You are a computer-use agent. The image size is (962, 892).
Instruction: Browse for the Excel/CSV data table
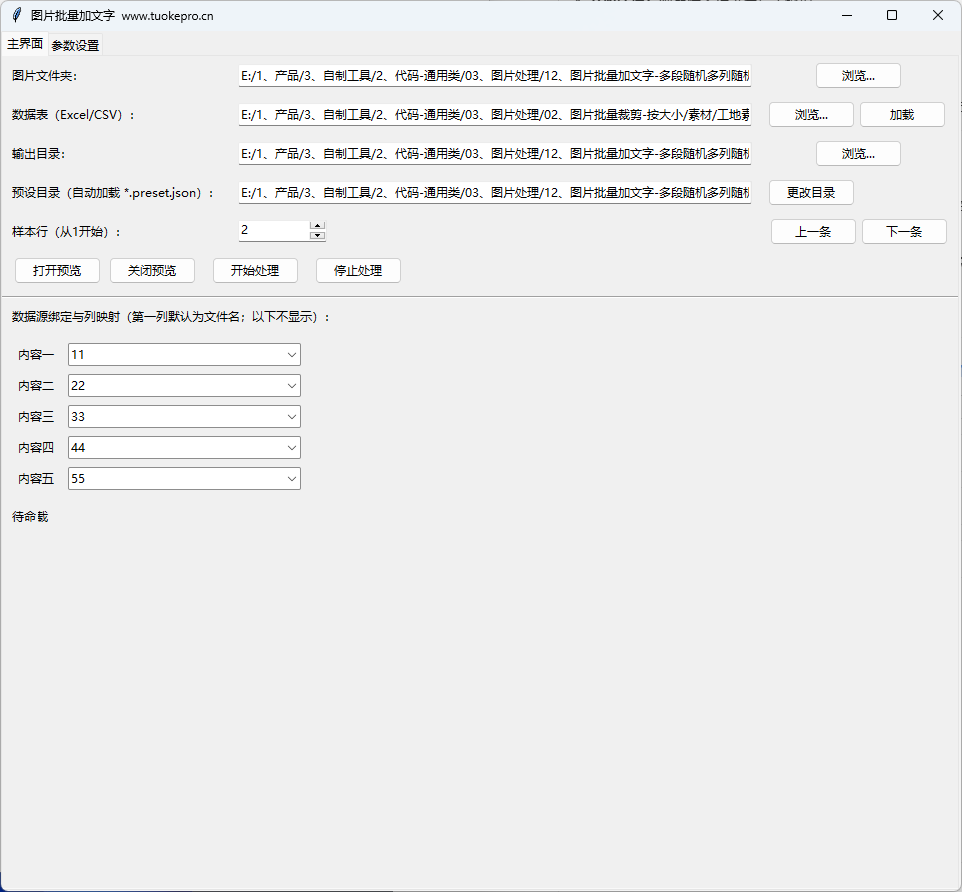pos(811,115)
